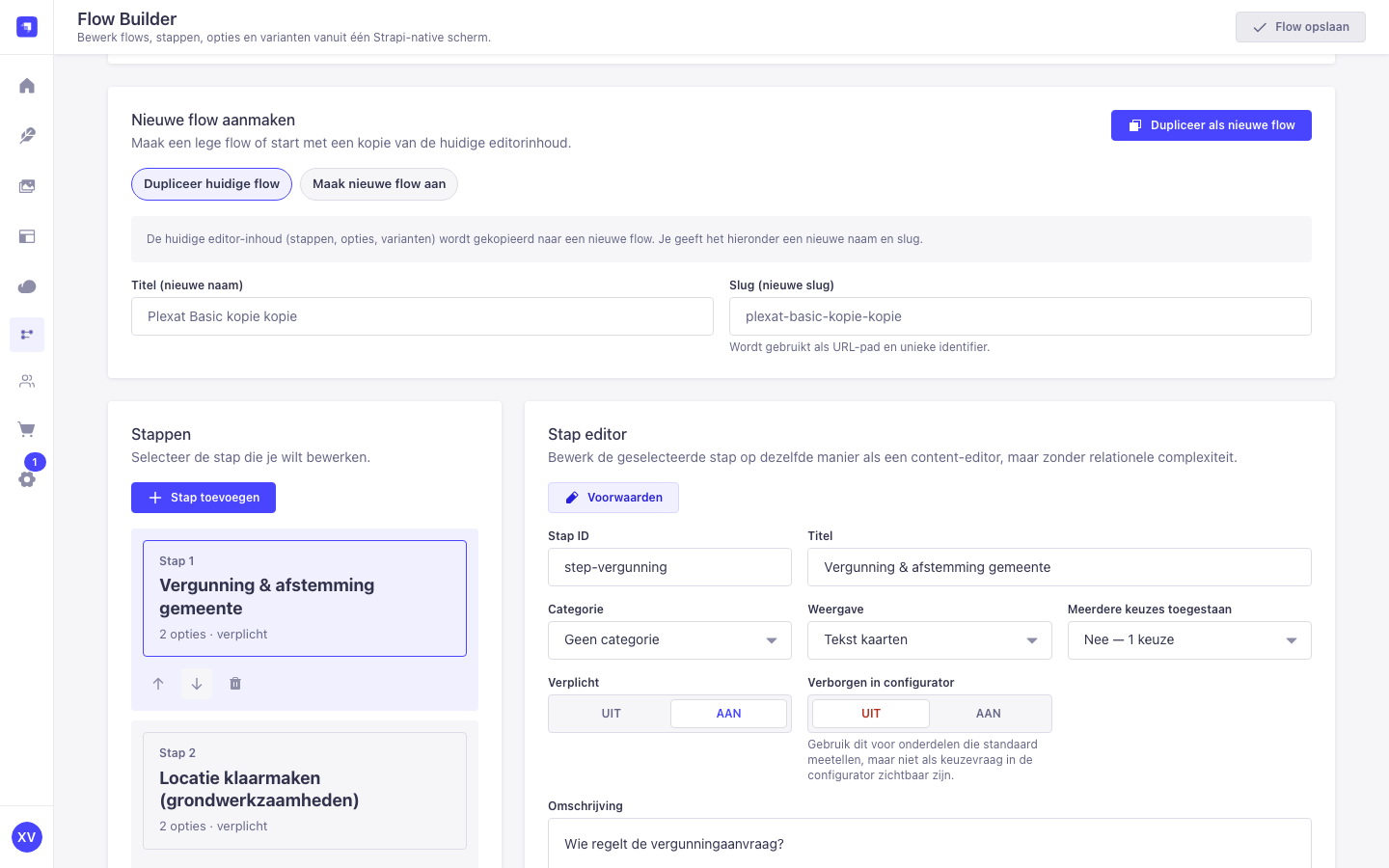Click the step Titel input field

pos(1059,567)
